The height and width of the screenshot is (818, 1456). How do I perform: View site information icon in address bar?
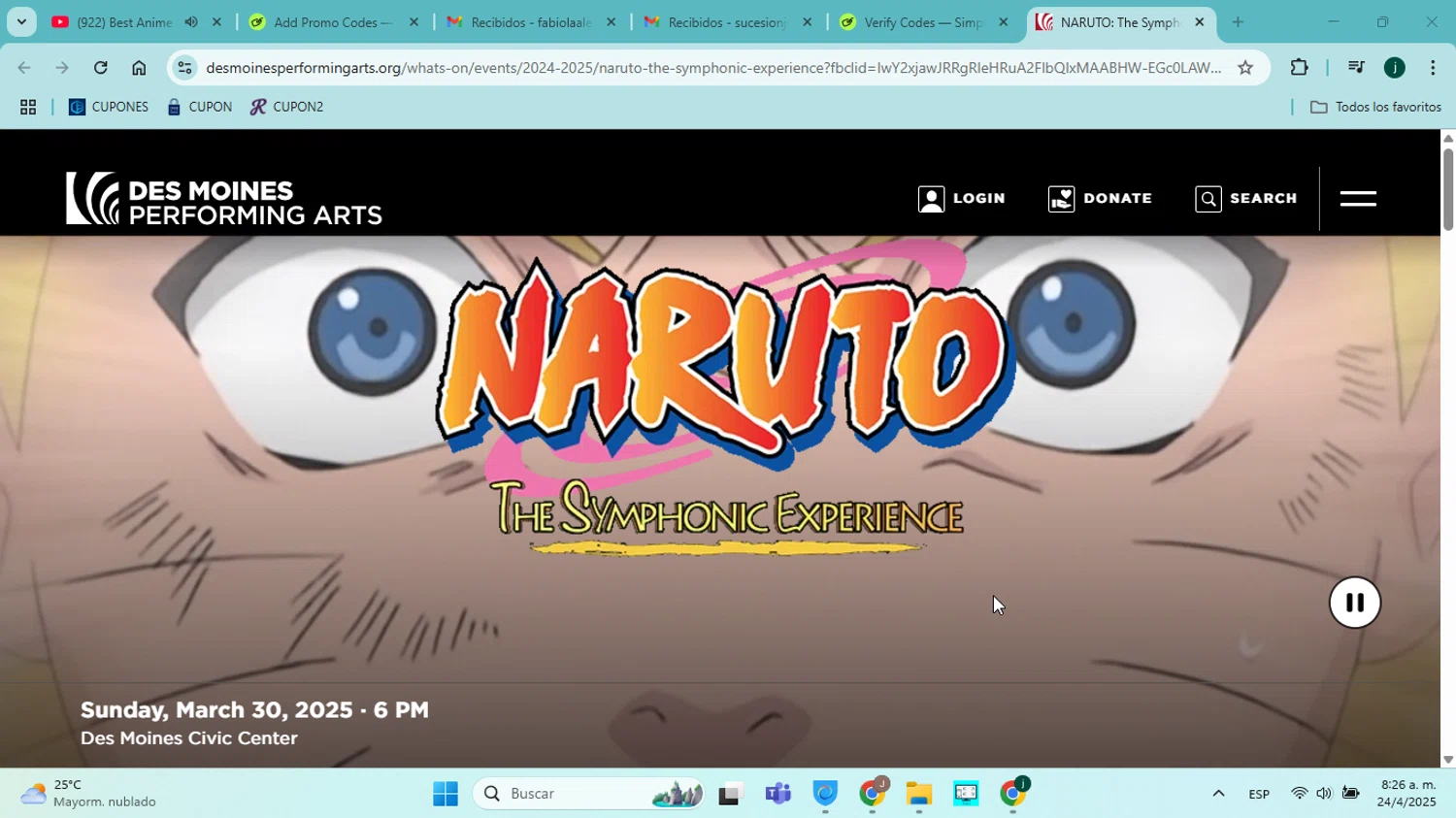pyautogui.click(x=185, y=68)
